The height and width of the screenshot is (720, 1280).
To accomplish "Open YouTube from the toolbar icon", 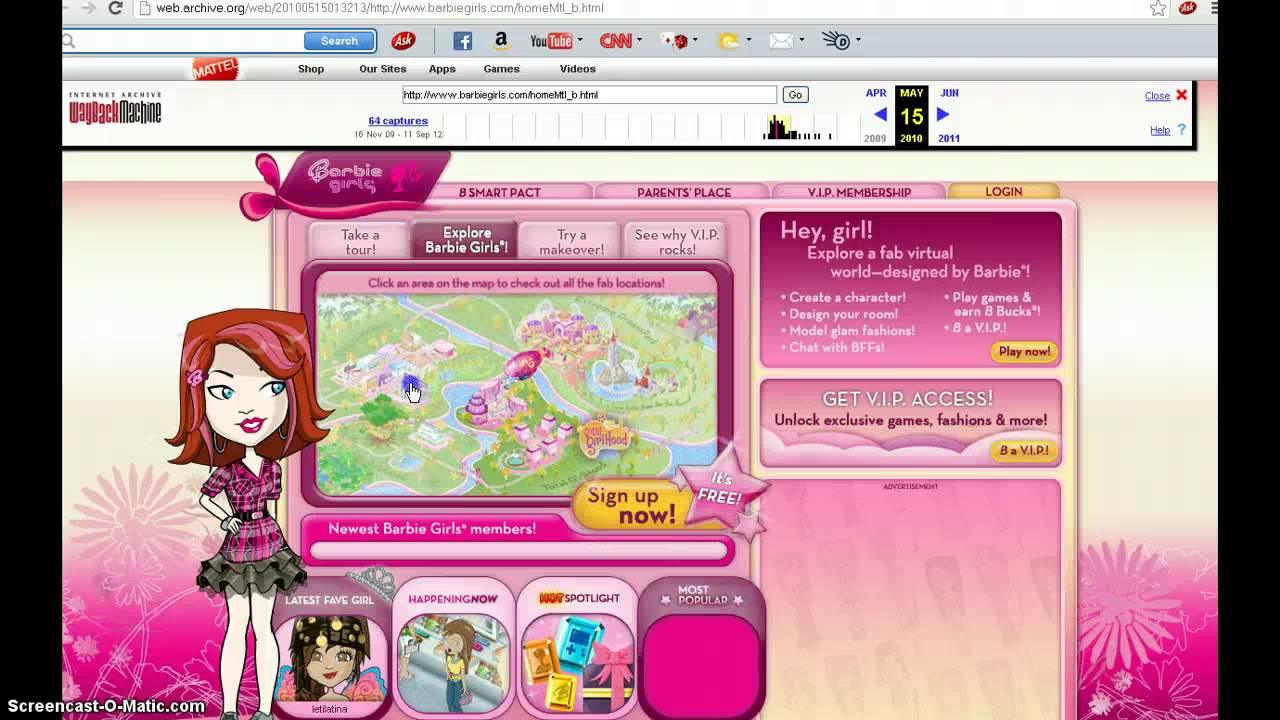I will [551, 41].
